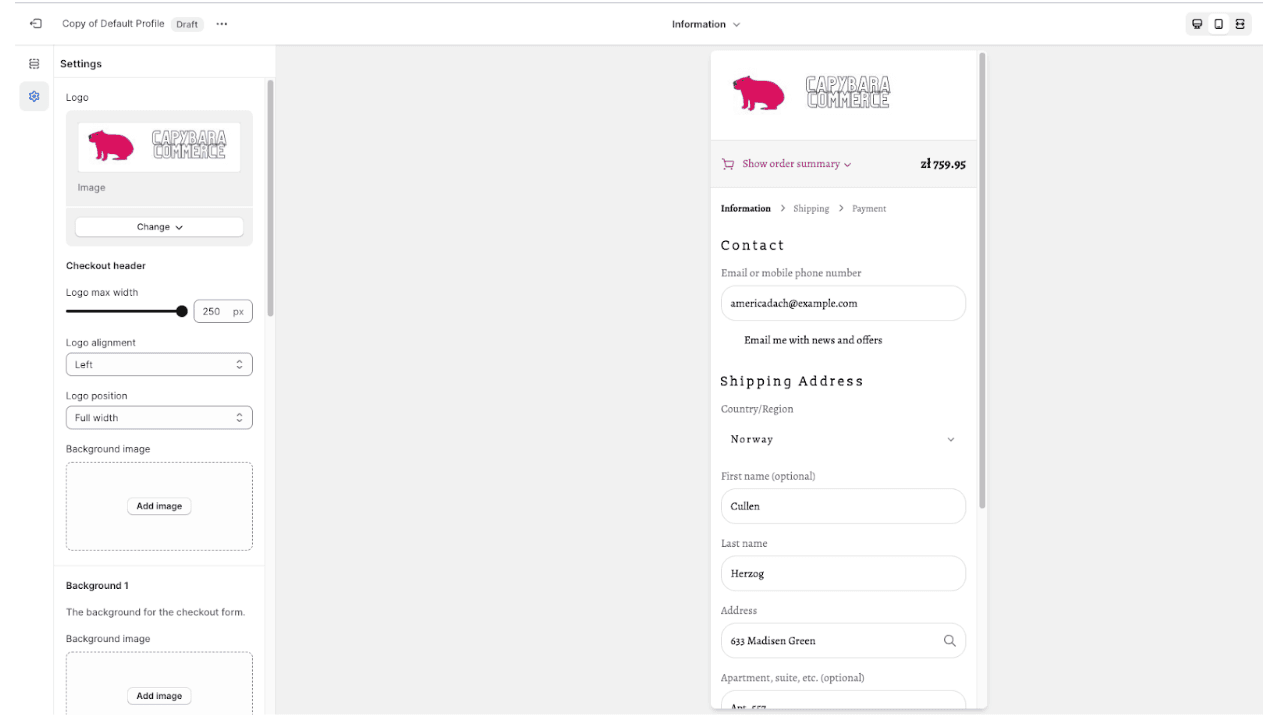Click the Draft status badge
1266x720 pixels.
187,23
